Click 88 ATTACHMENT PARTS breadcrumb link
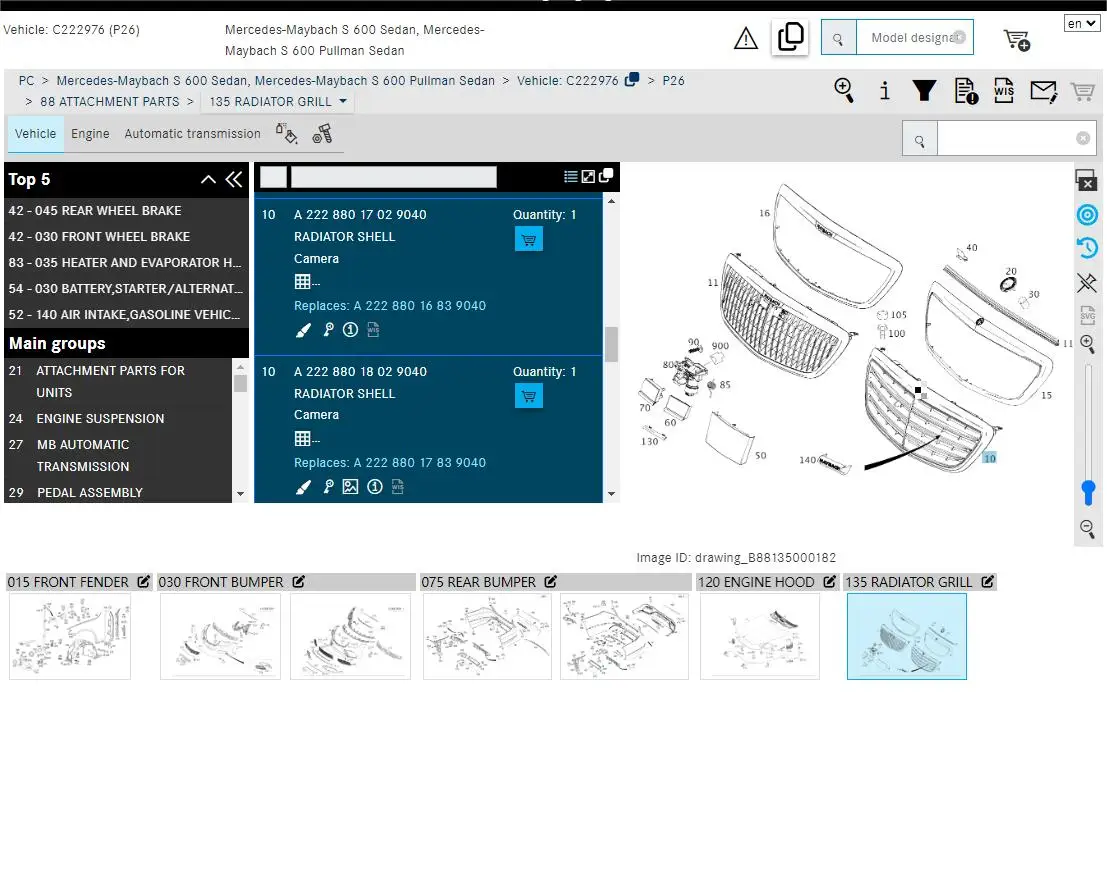 click(109, 102)
